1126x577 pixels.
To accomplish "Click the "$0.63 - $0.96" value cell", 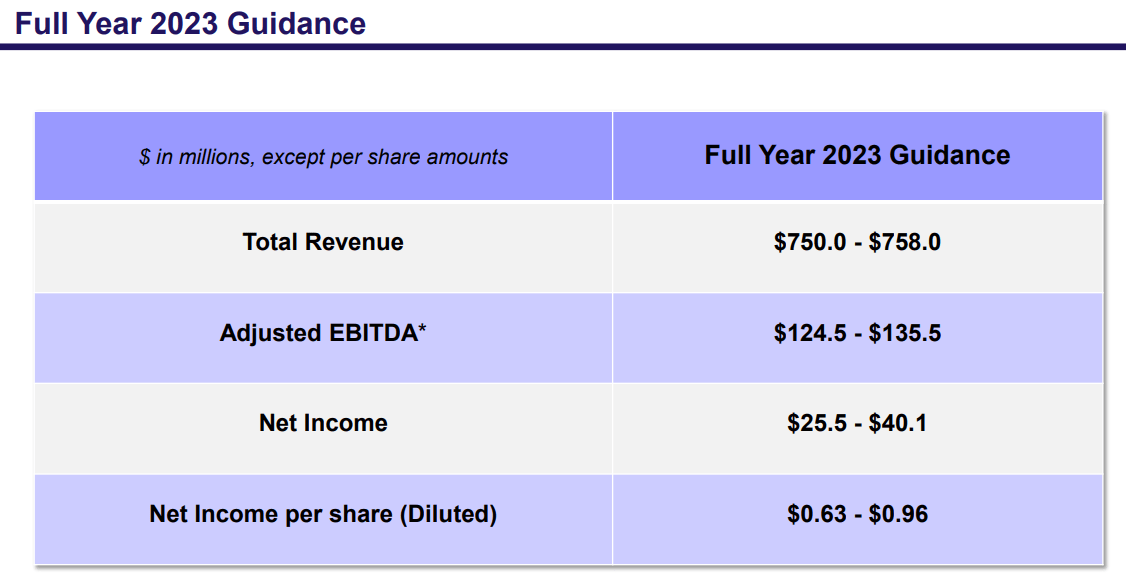I will 857,513.
